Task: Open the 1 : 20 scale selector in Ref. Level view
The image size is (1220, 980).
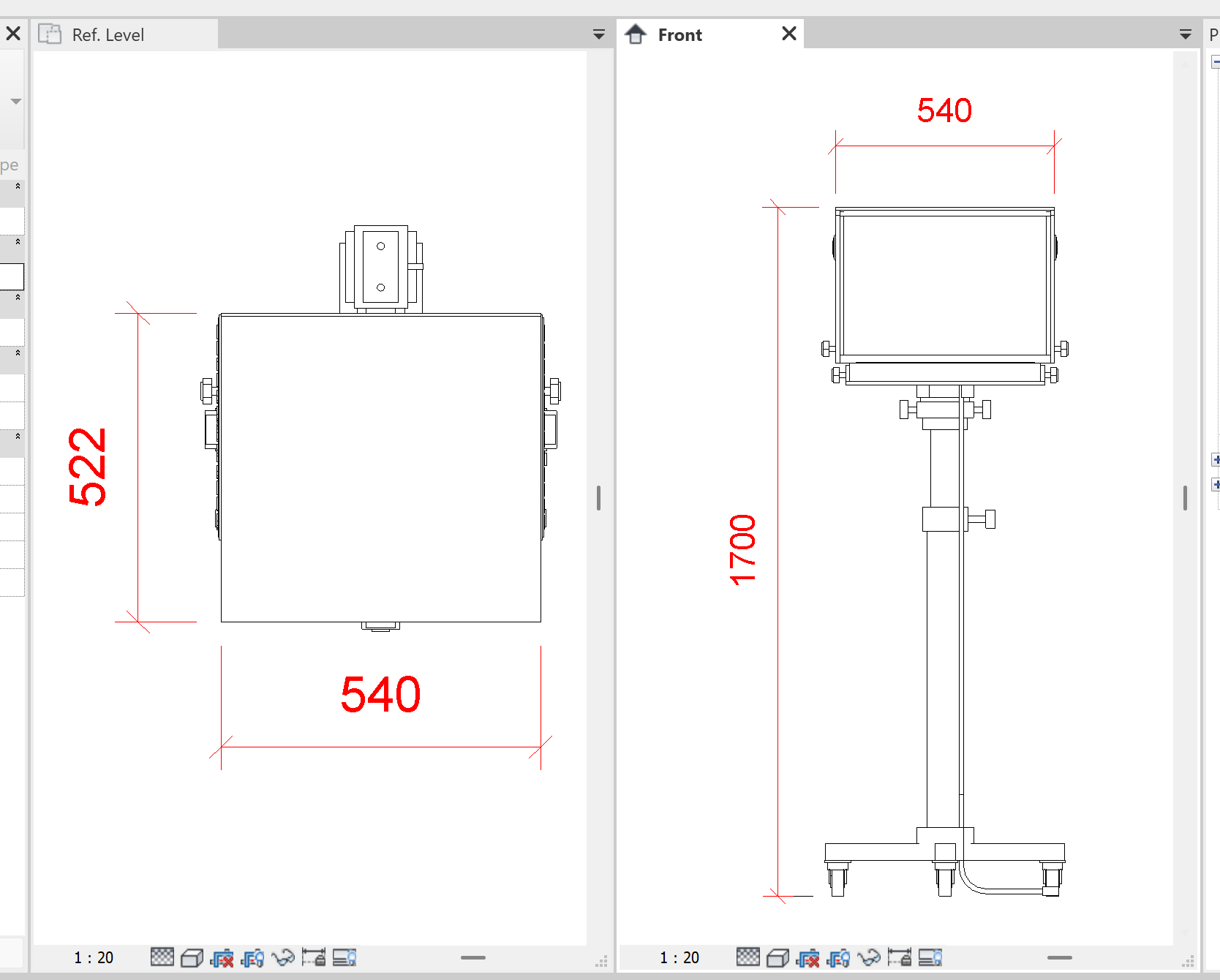Action: point(94,957)
